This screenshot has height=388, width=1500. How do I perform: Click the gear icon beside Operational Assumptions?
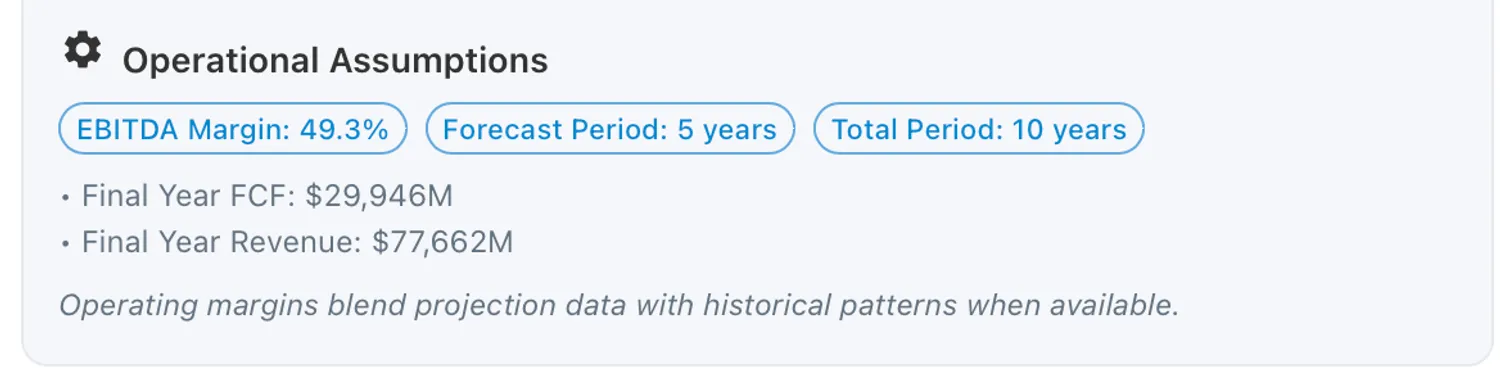(82, 50)
